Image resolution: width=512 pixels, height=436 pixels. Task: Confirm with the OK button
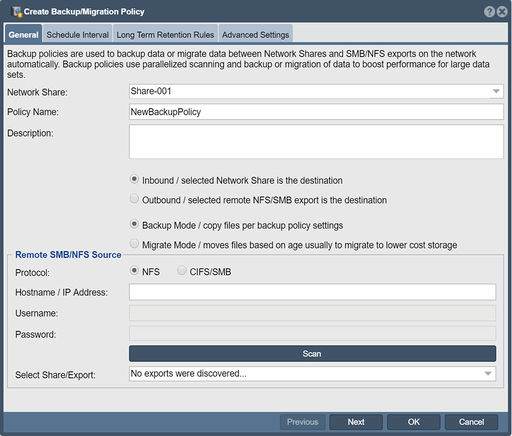414,422
